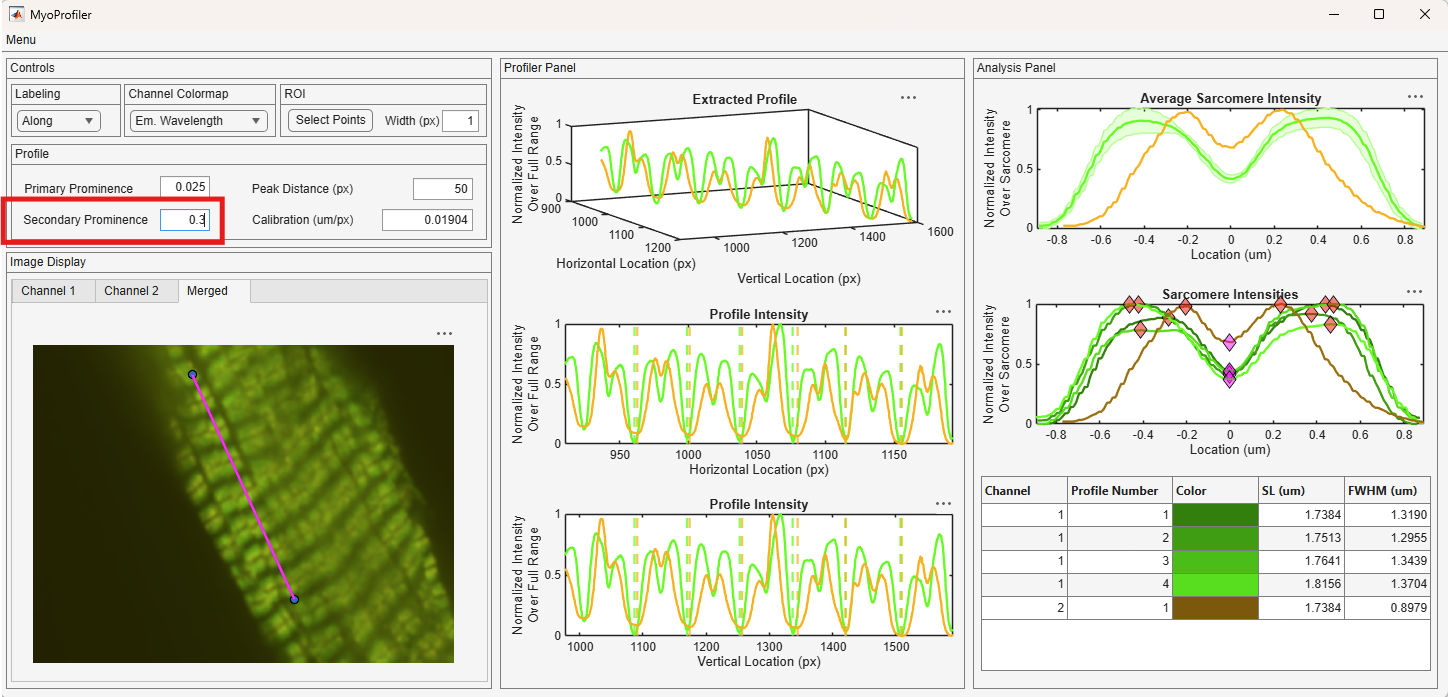Switch to the Channel 1 tab
1448x697 pixels.
click(49, 291)
